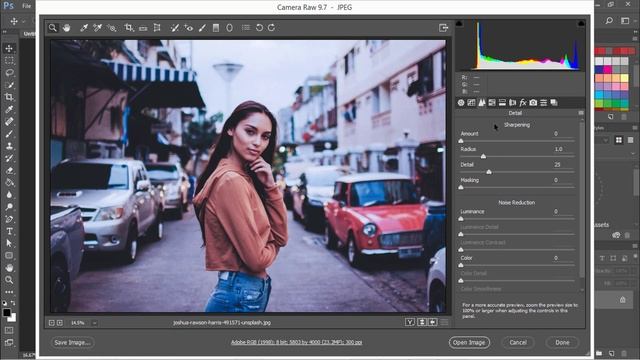Click the Open Image button
This screenshot has height=360, width=640.
[469, 342]
